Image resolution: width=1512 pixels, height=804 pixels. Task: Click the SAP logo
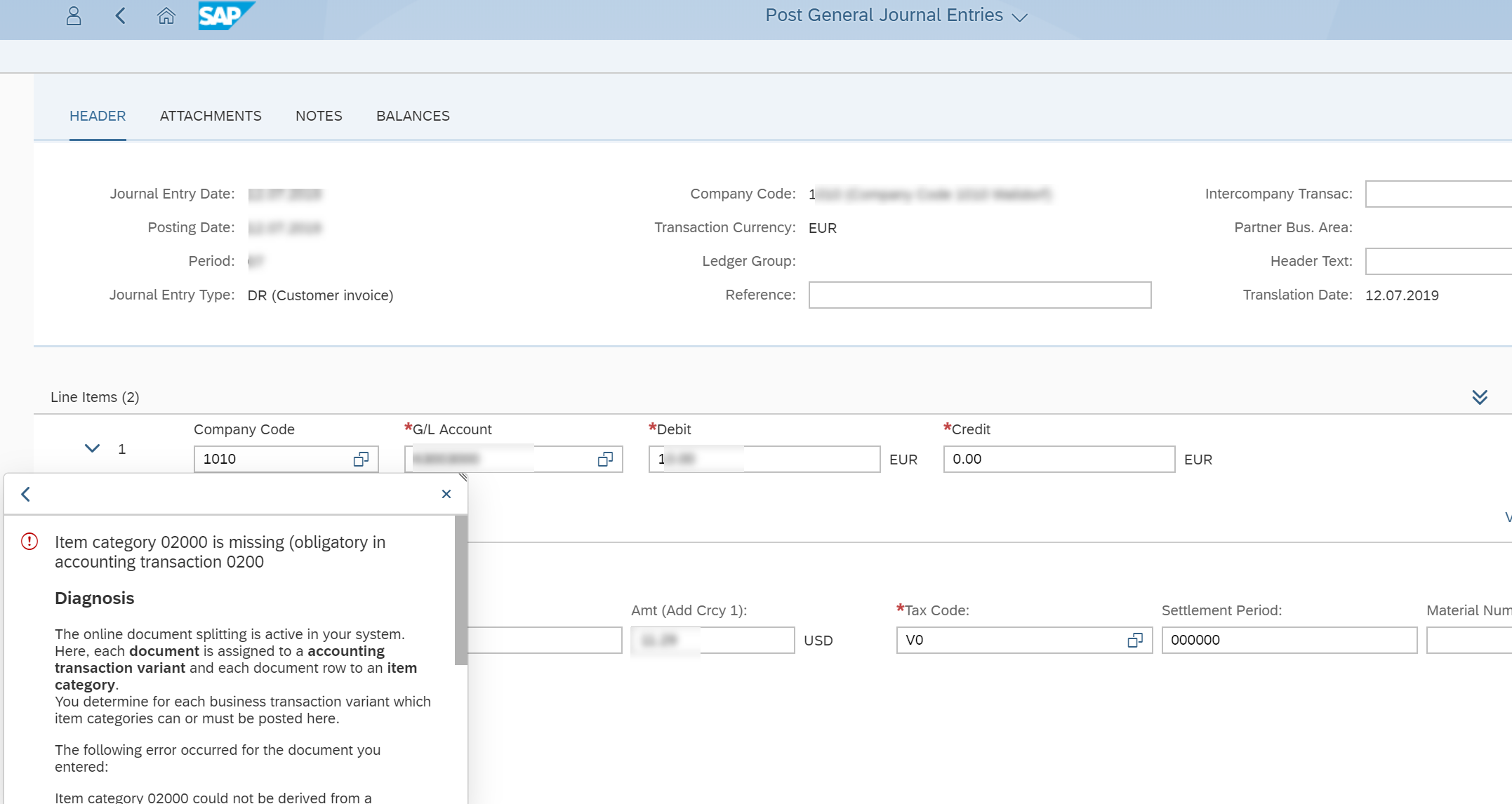(x=226, y=15)
